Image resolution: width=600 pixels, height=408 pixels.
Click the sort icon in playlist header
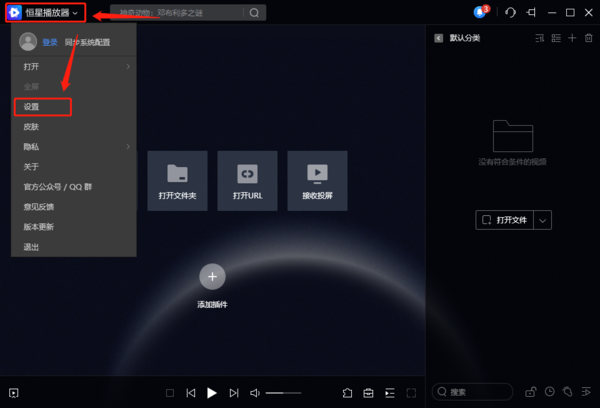(540, 38)
